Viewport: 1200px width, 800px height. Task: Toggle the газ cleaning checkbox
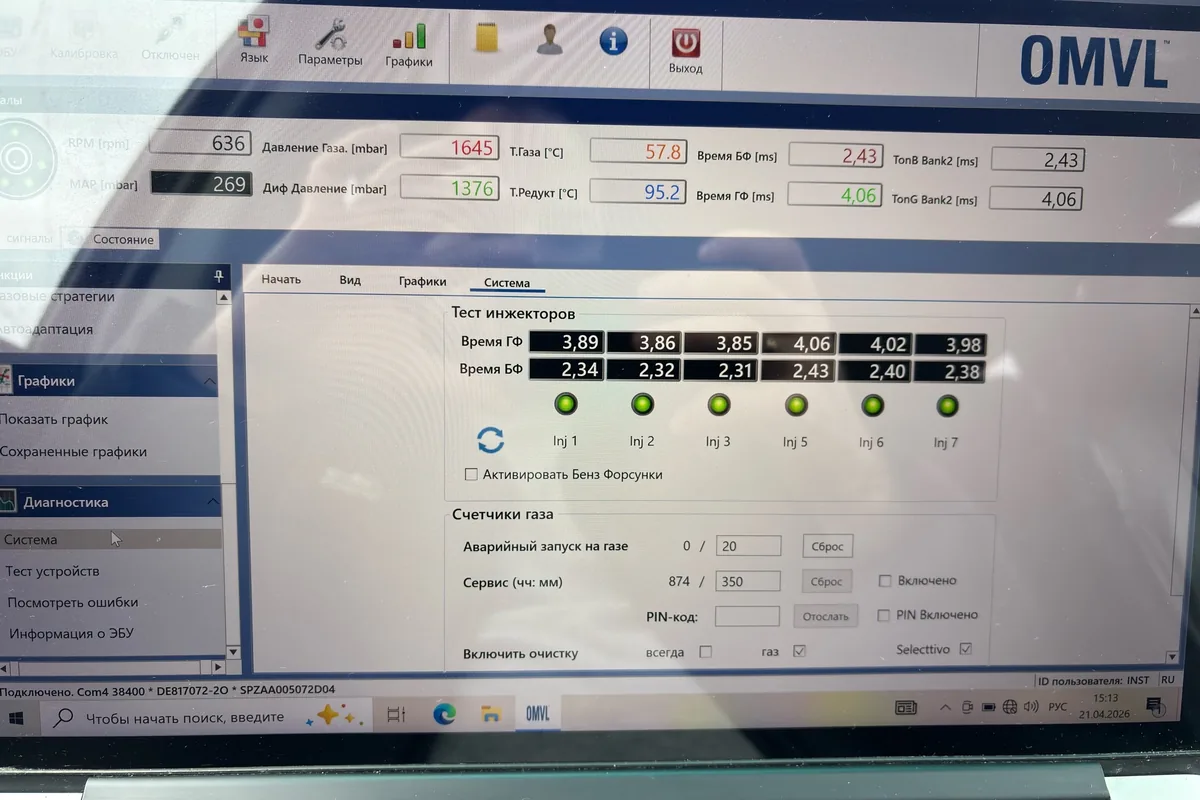799,651
